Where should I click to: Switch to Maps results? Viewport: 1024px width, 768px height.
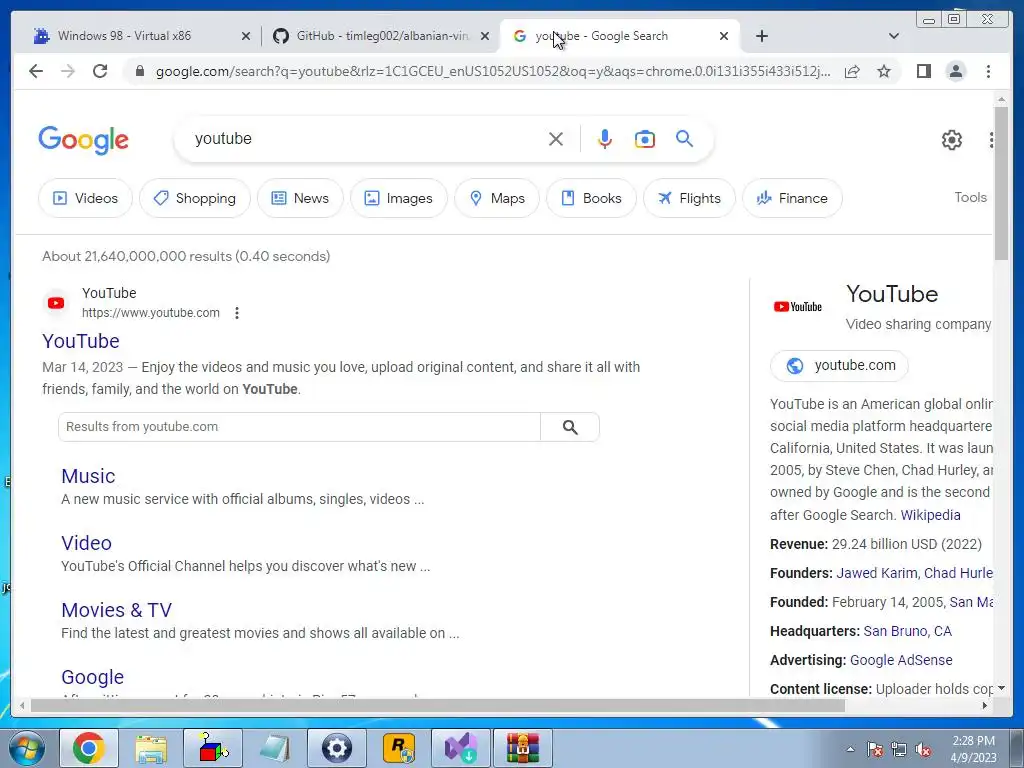[497, 198]
